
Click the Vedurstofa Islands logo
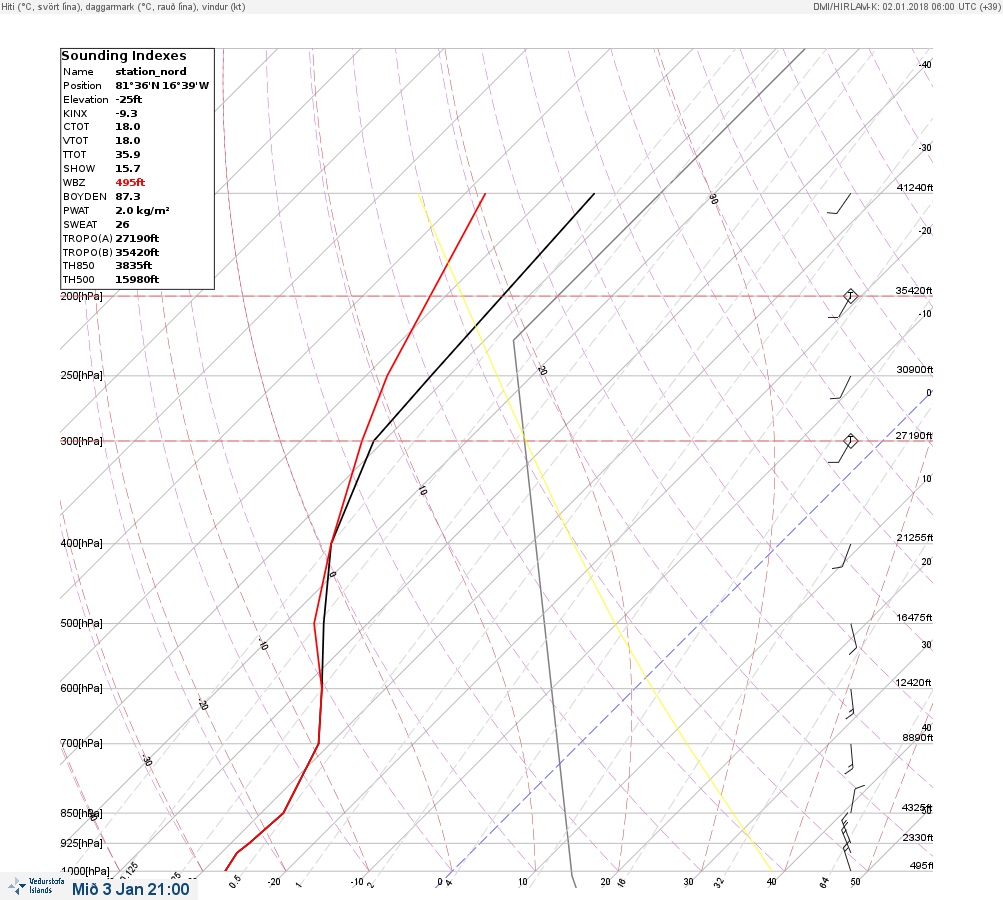(x=36, y=886)
